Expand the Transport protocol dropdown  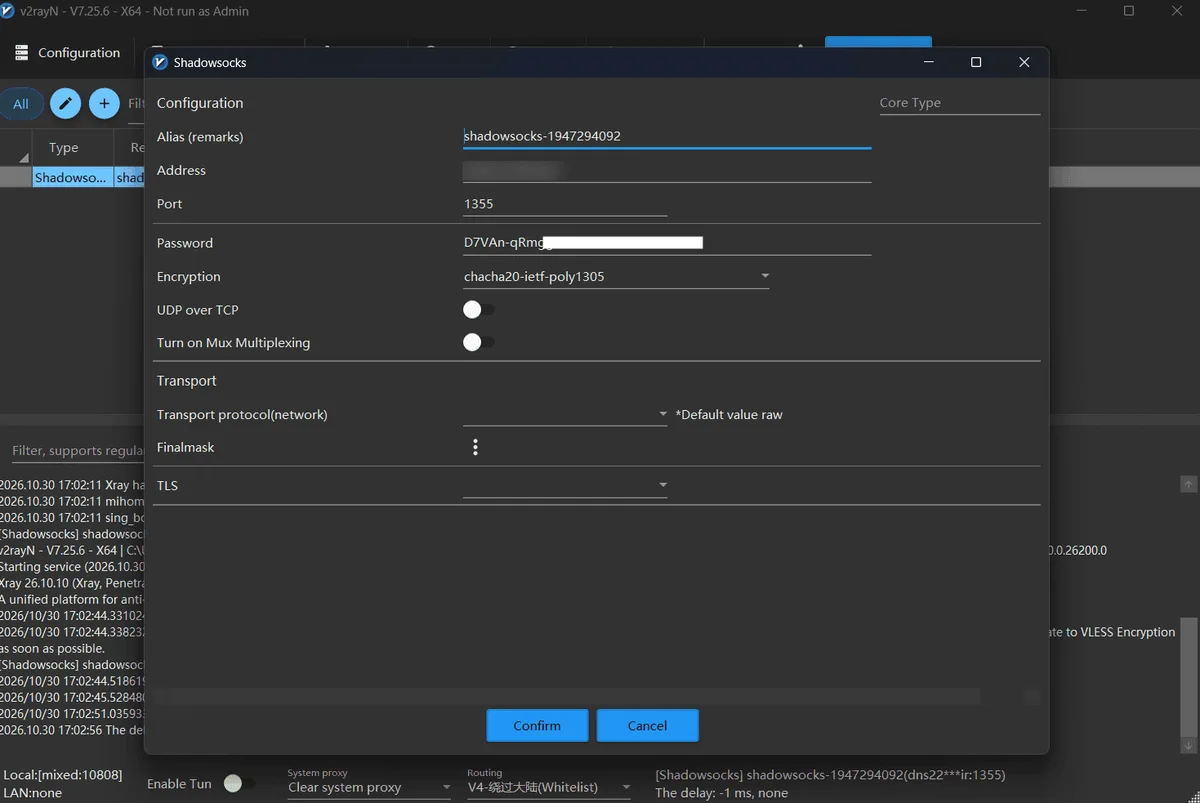(x=565, y=414)
